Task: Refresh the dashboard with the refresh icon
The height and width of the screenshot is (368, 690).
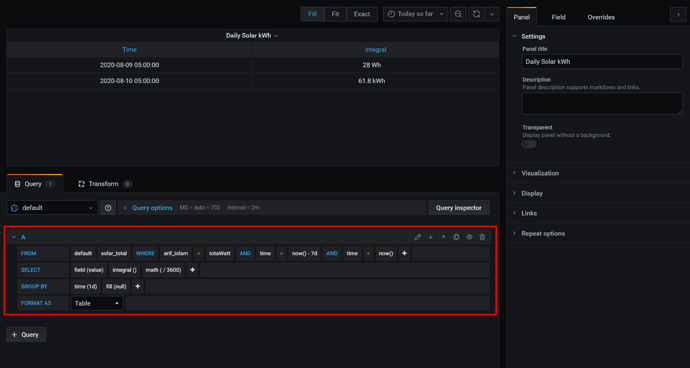Action: 477,14
